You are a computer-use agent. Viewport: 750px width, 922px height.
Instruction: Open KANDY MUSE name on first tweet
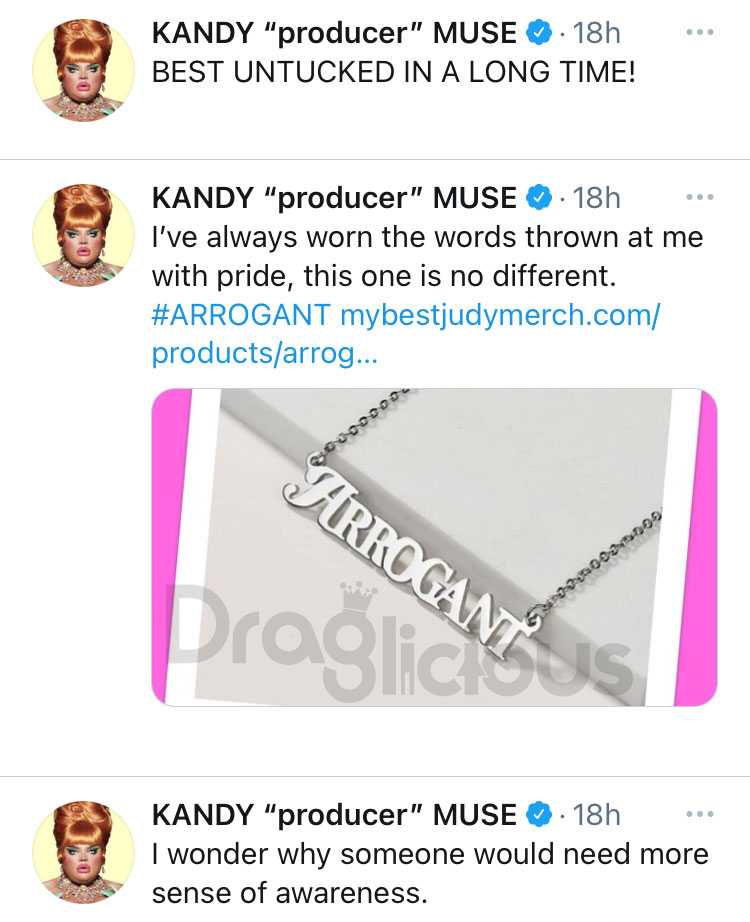pyautogui.click(x=334, y=33)
